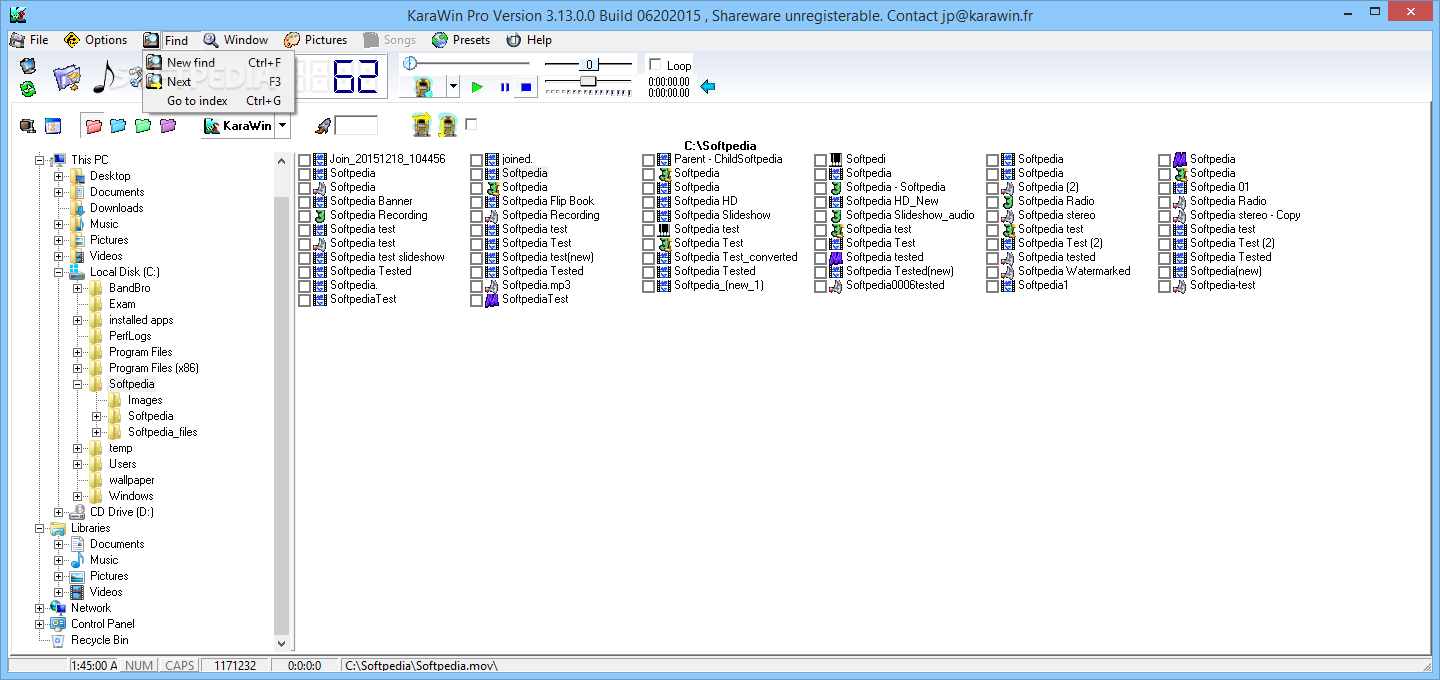Choose Go to index menu entry

[219, 101]
